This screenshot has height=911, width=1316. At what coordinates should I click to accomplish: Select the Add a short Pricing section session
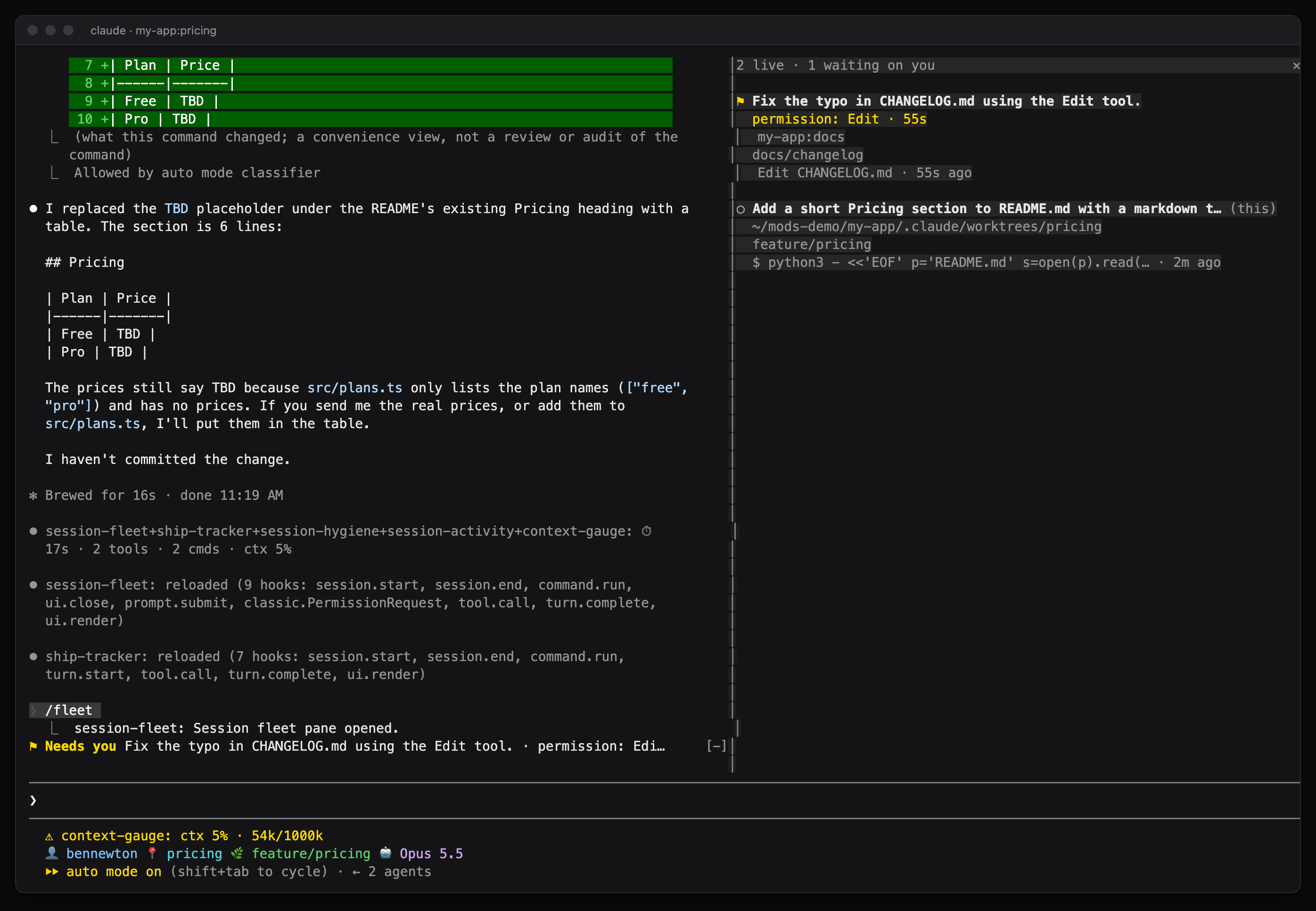987,209
